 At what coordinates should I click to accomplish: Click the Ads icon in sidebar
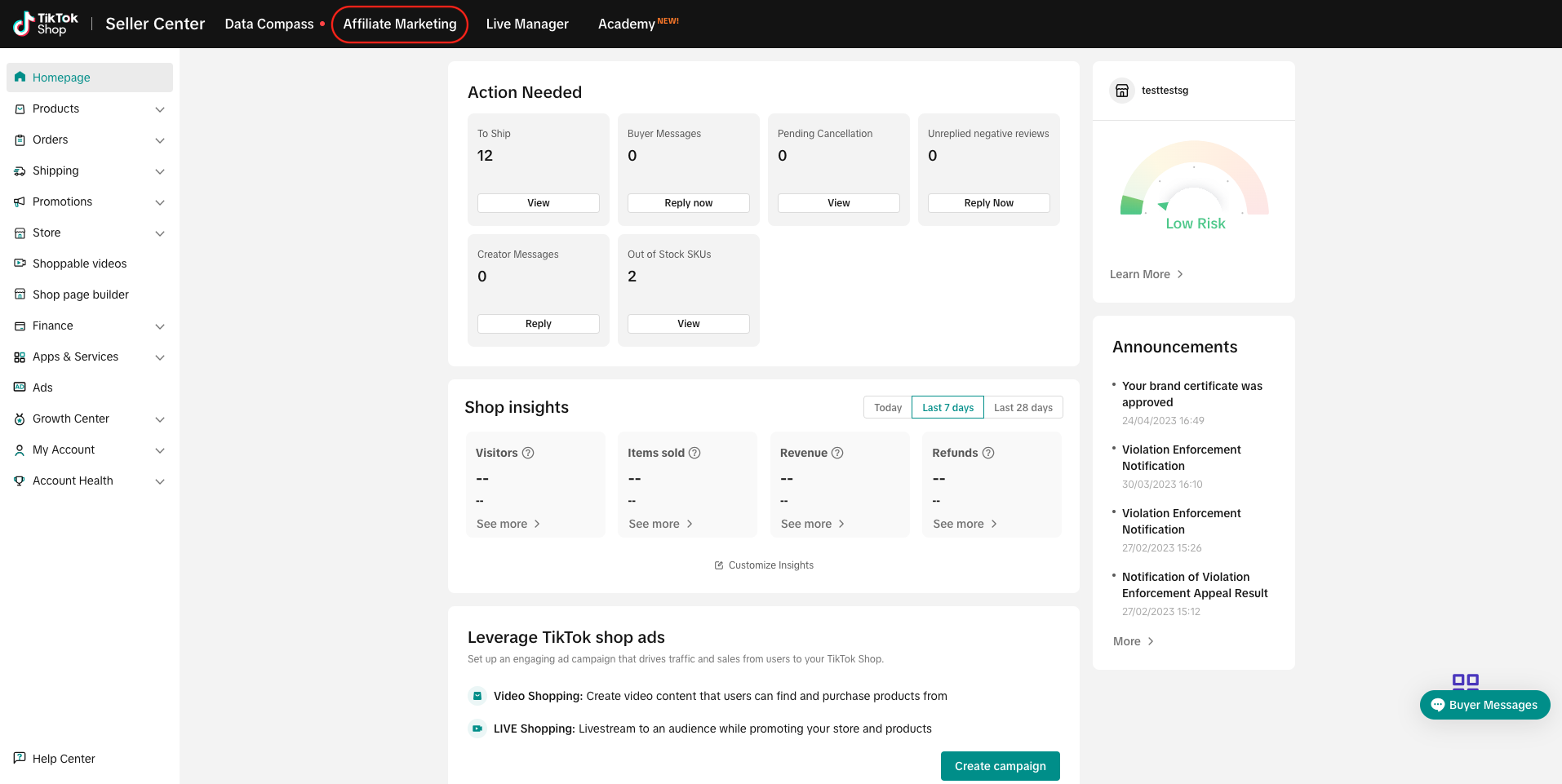(20, 388)
